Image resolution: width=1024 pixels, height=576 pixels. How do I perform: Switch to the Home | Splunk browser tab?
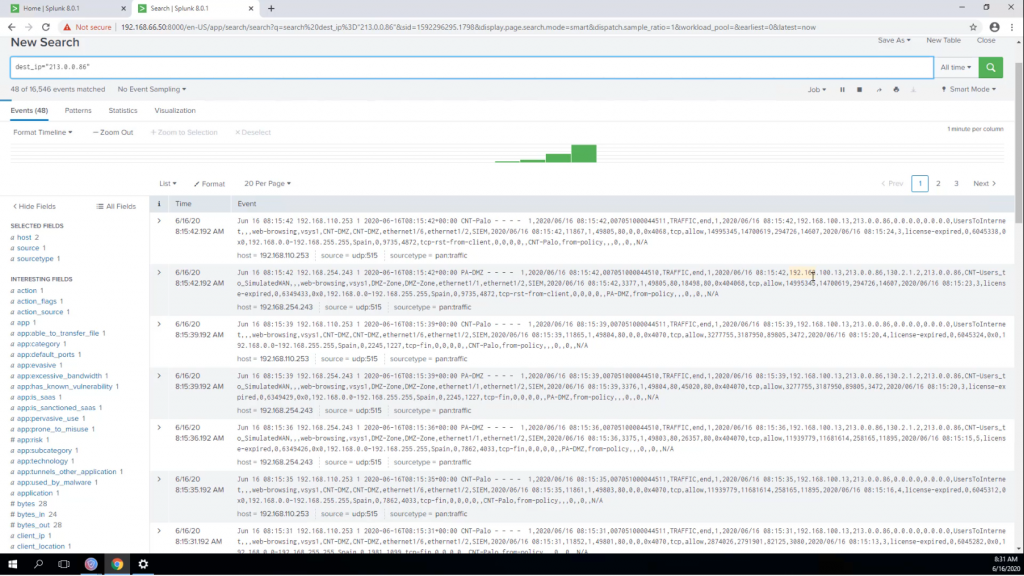(68, 8)
